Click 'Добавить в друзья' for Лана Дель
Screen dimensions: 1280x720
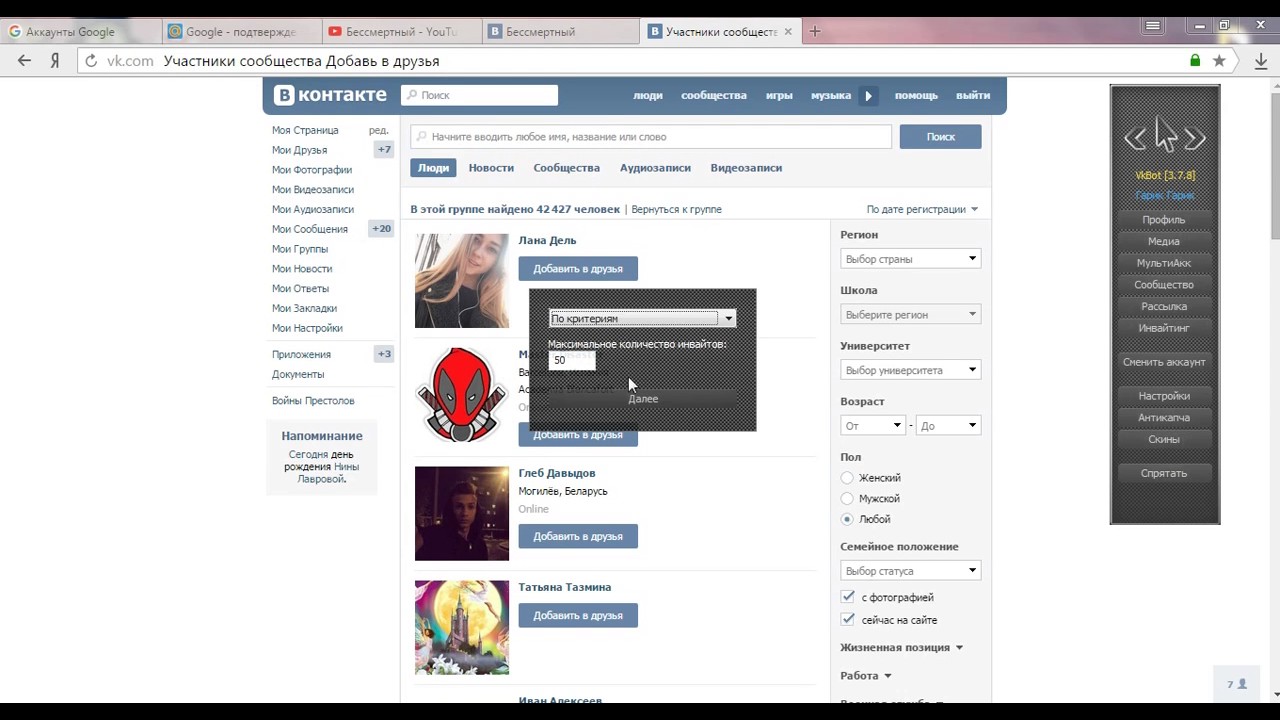tap(577, 269)
